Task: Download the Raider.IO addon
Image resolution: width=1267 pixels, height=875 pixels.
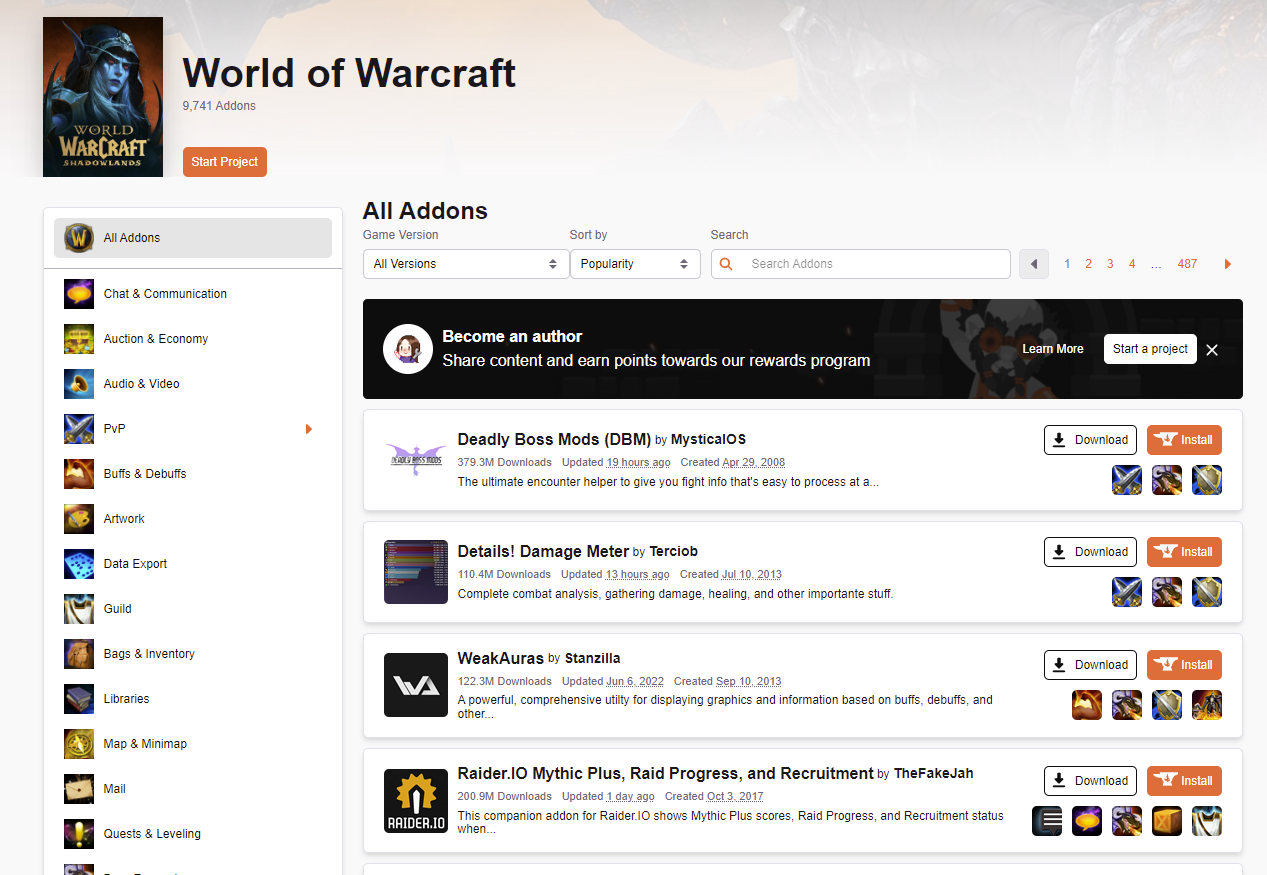Action: tap(1090, 781)
